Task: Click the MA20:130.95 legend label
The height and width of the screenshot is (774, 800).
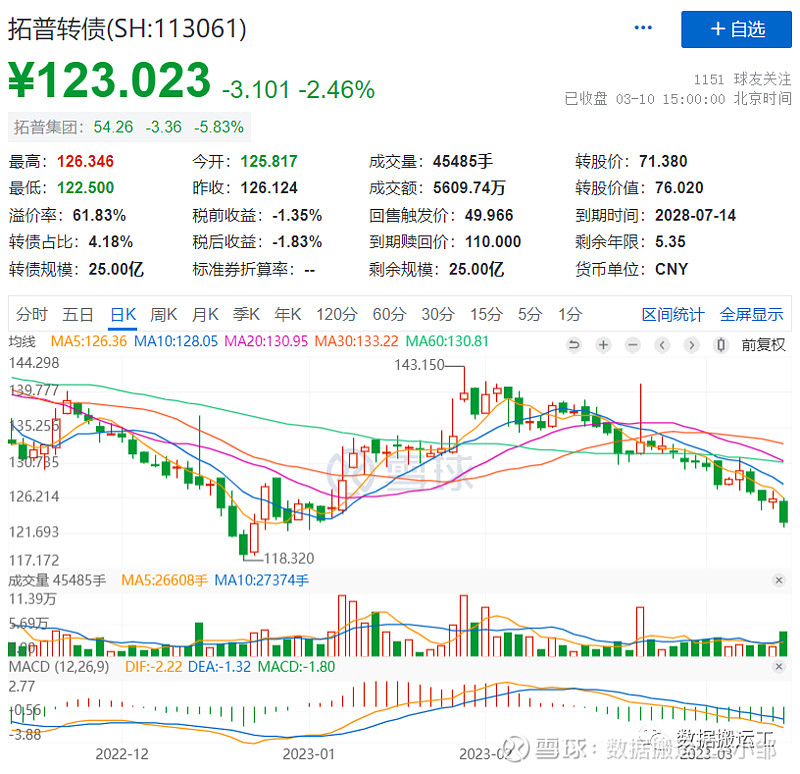Action: 266,341
